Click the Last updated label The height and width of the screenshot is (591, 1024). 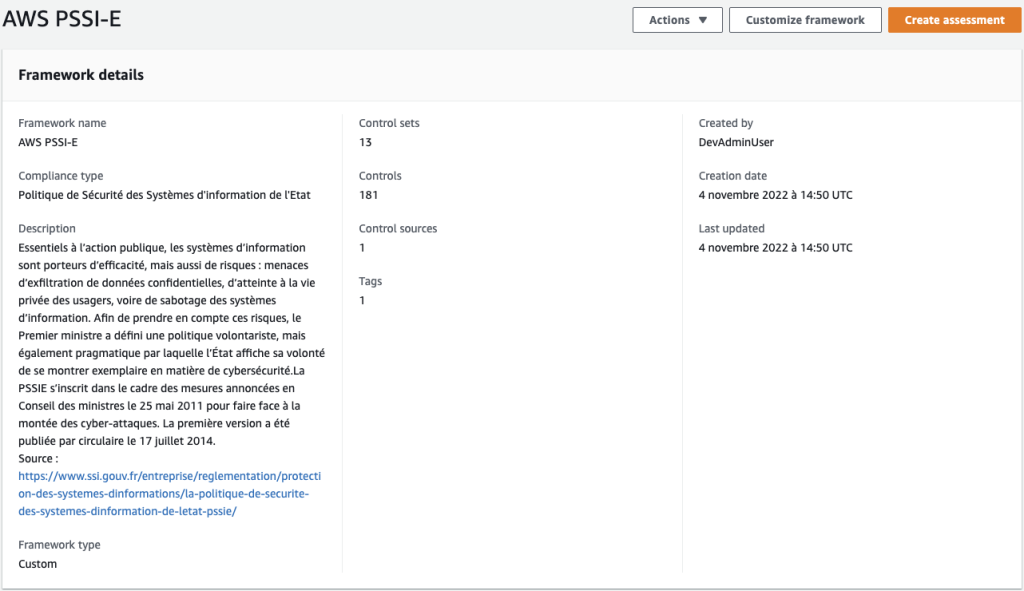click(x=731, y=229)
